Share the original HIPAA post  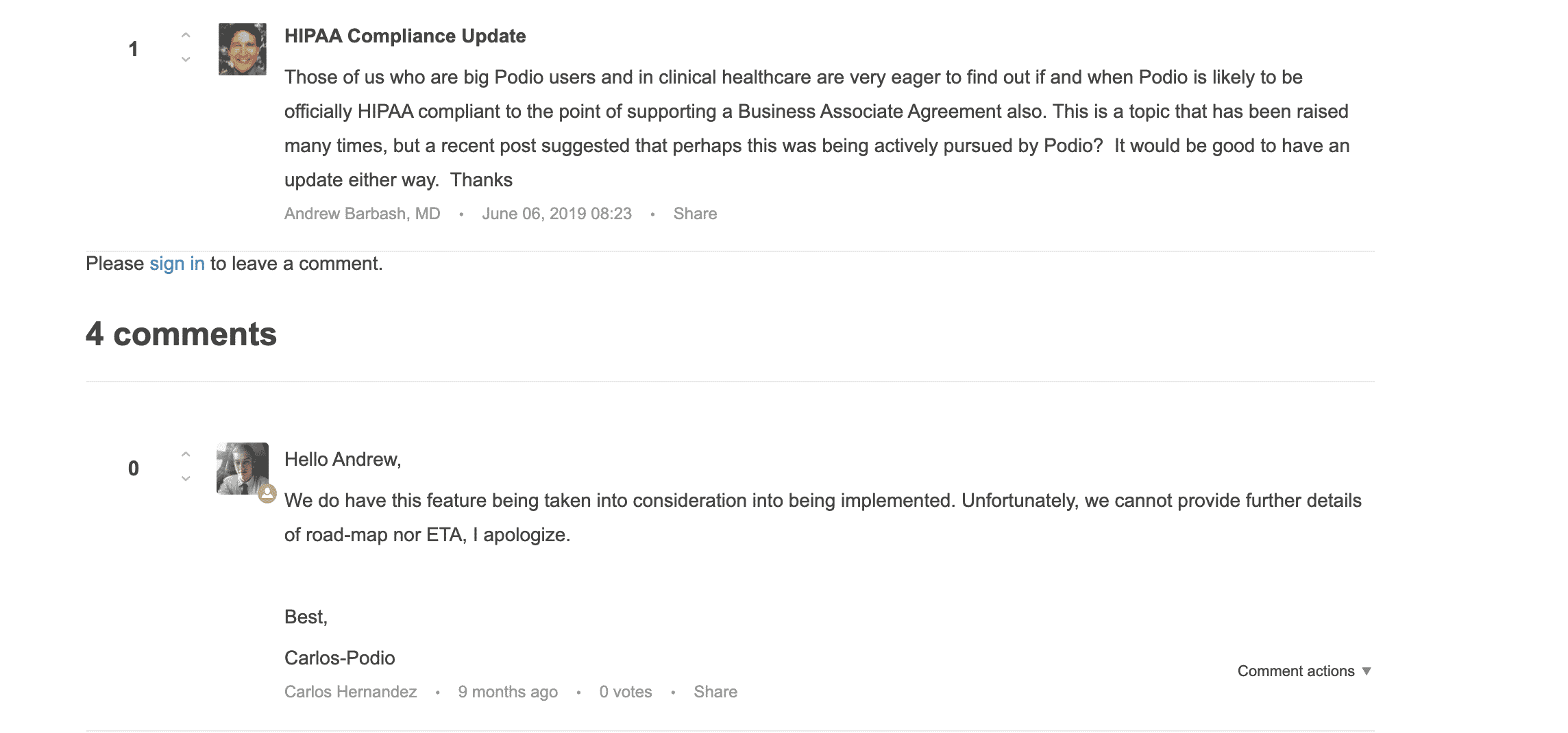[695, 214]
